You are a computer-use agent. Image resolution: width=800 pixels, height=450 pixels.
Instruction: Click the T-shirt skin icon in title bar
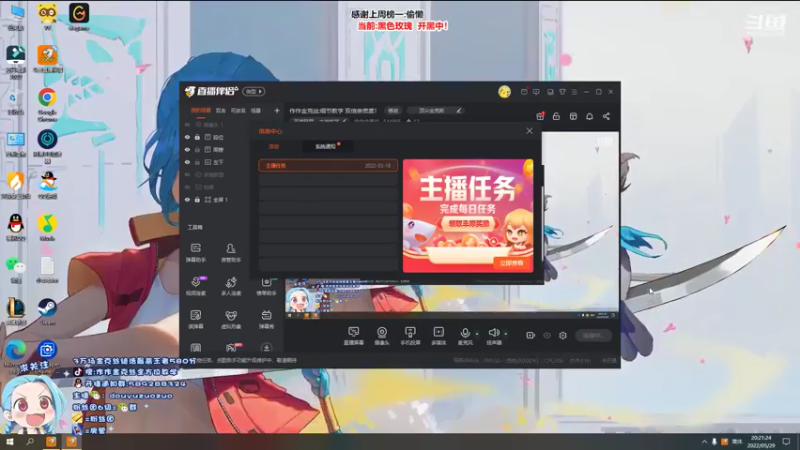(562, 92)
